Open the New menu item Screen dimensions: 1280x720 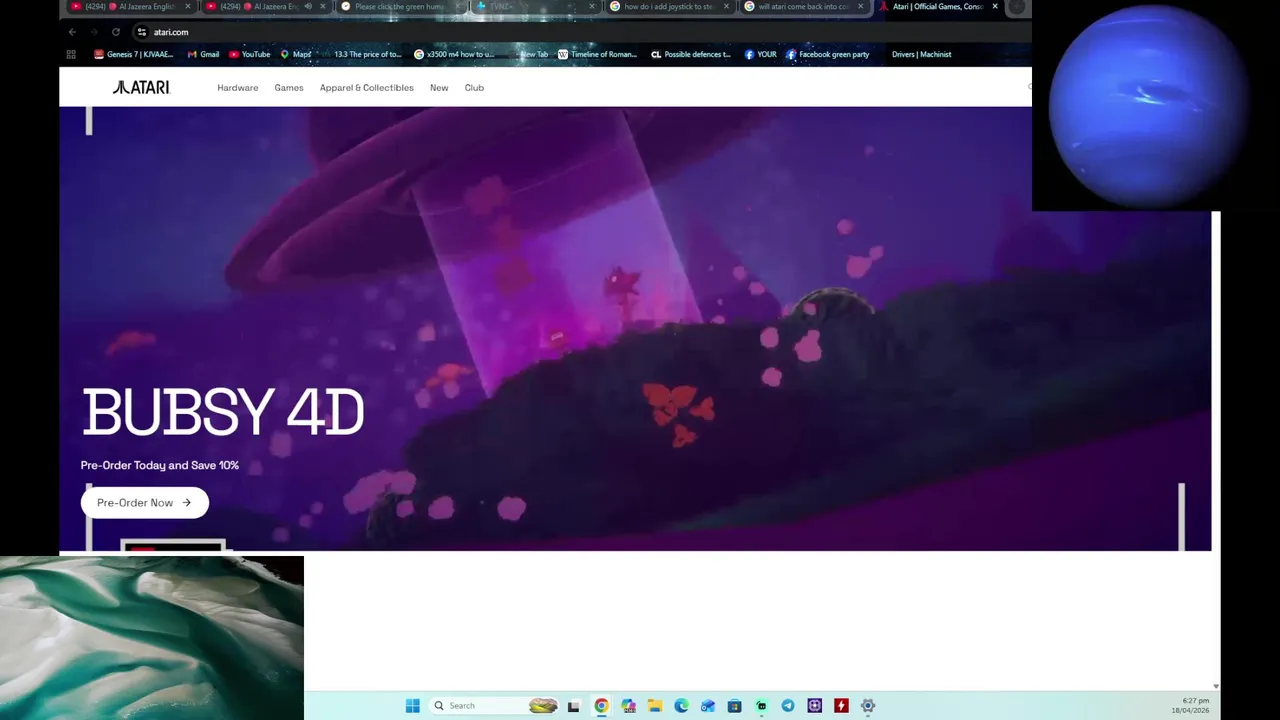[439, 88]
